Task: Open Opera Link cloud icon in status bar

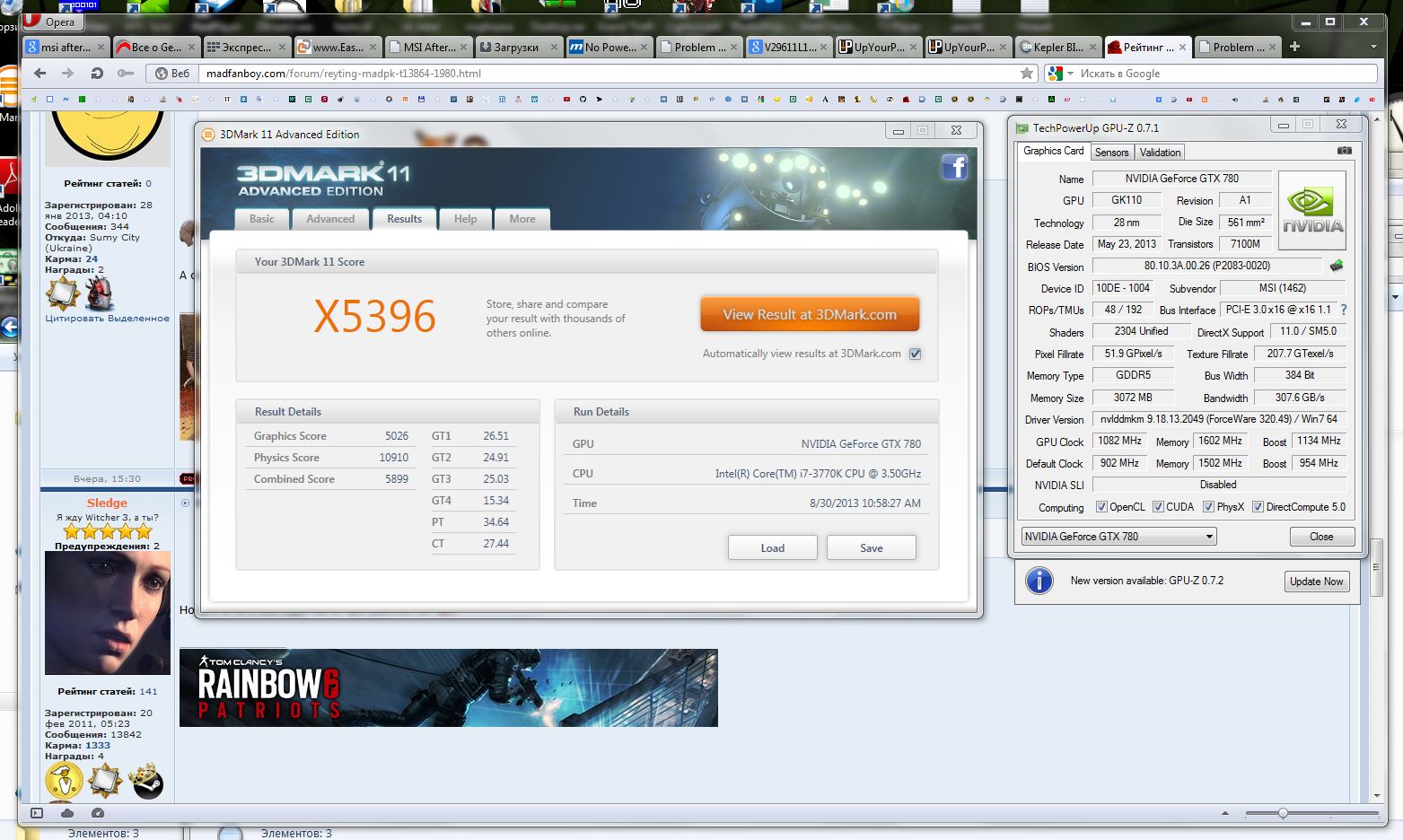Action: pos(67,813)
